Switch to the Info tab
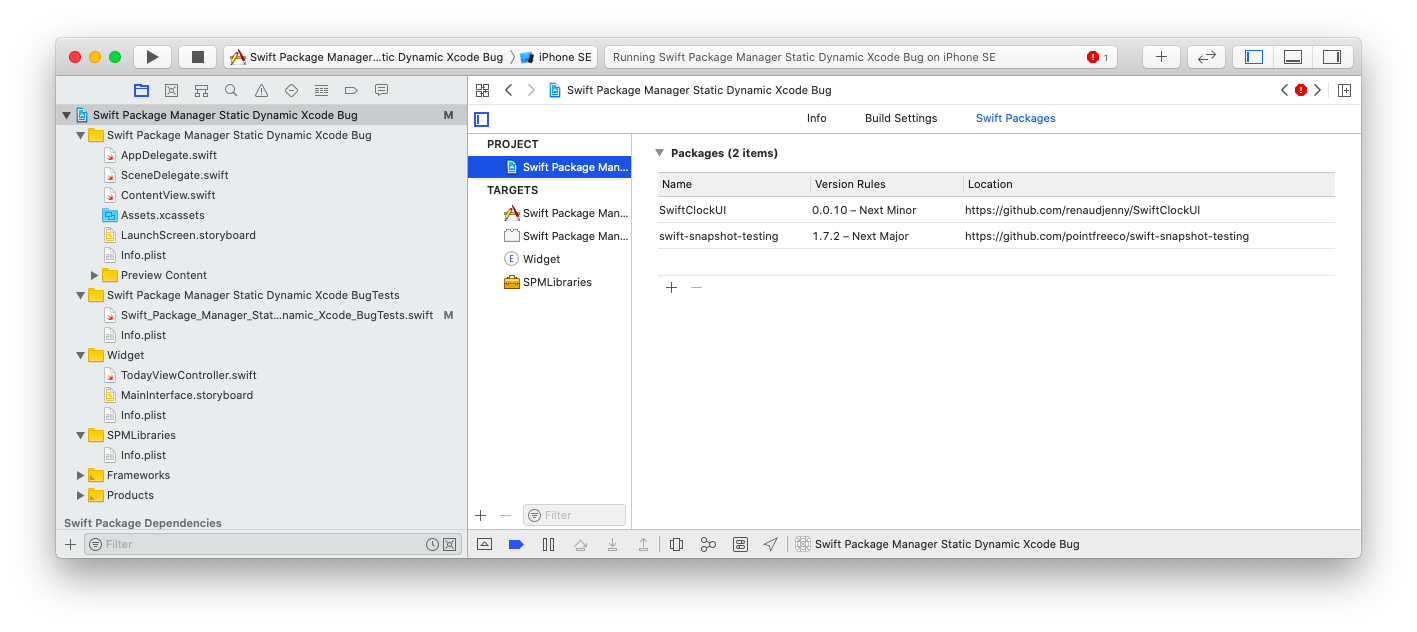Image resolution: width=1417 pixels, height=632 pixels. point(817,118)
